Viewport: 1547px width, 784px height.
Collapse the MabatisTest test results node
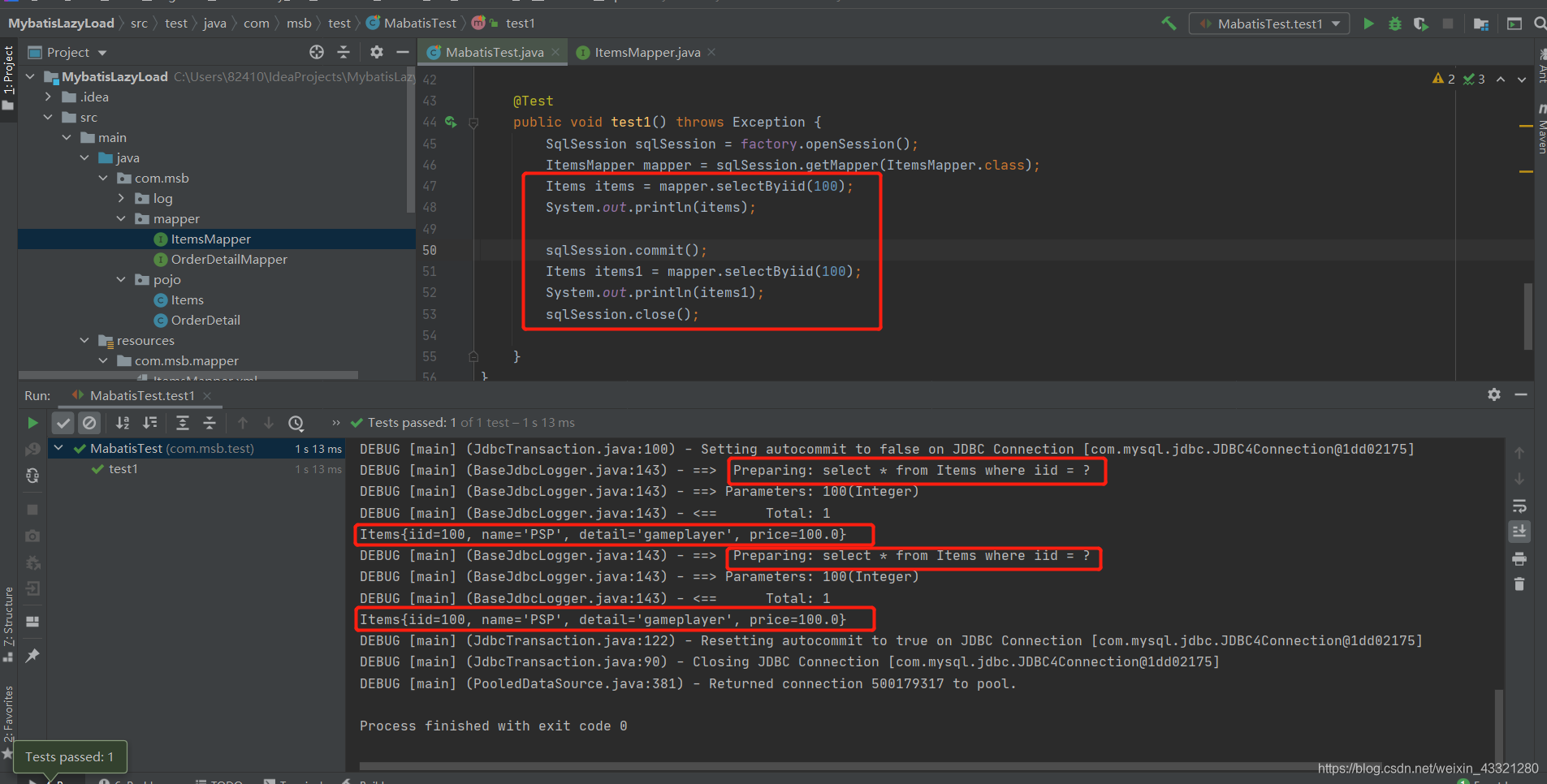click(58, 448)
